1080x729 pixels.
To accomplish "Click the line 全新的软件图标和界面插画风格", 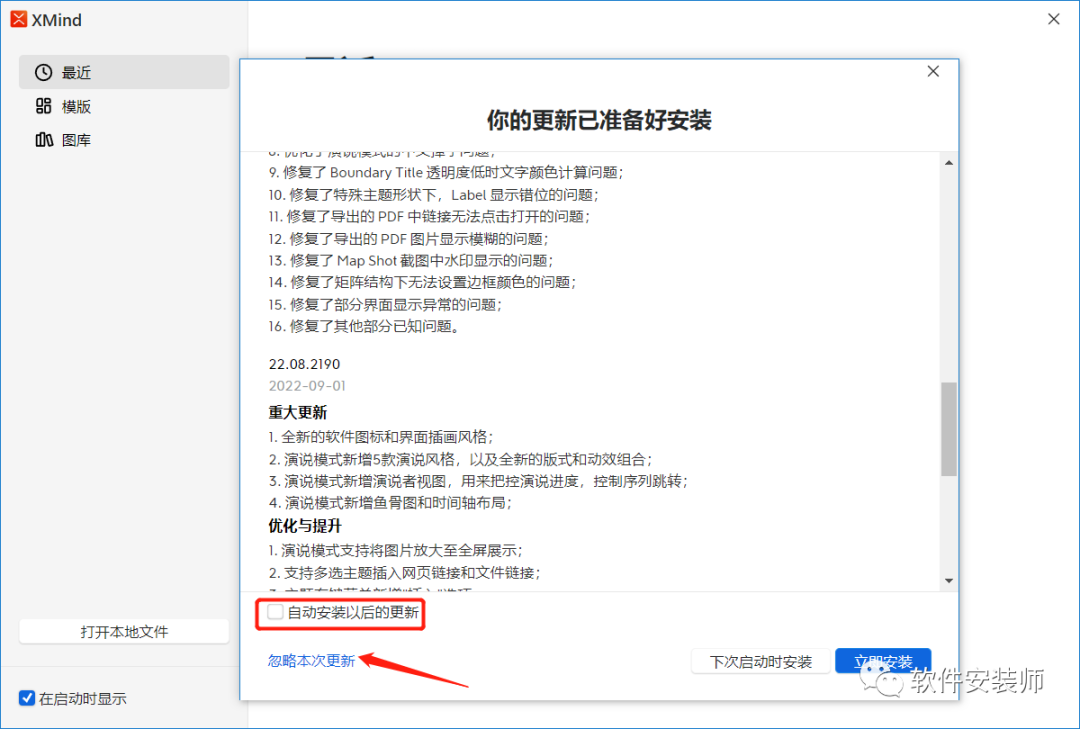I will point(381,437).
